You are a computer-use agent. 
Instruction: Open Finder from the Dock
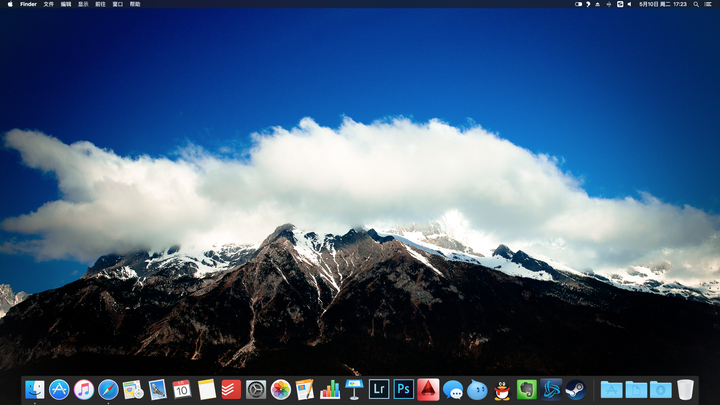pyautogui.click(x=35, y=390)
